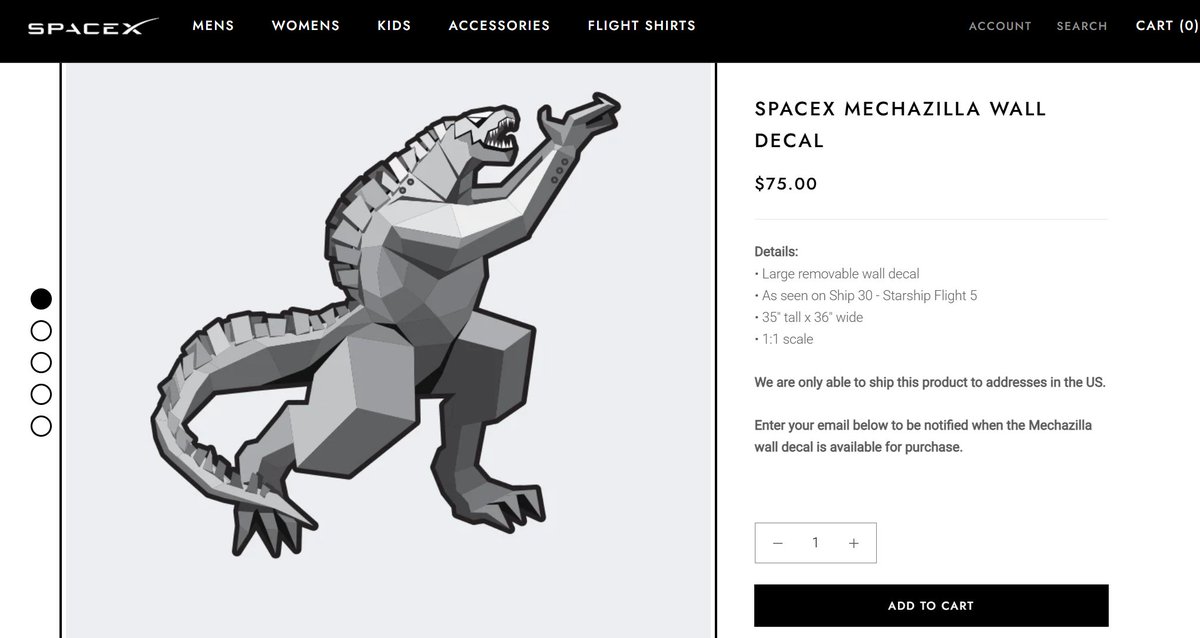Open the Mens menu
1200x638 pixels.
pos(213,25)
